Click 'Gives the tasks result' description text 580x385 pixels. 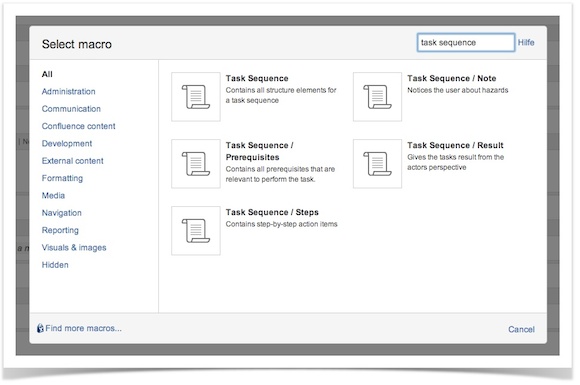[x=456, y=162]
